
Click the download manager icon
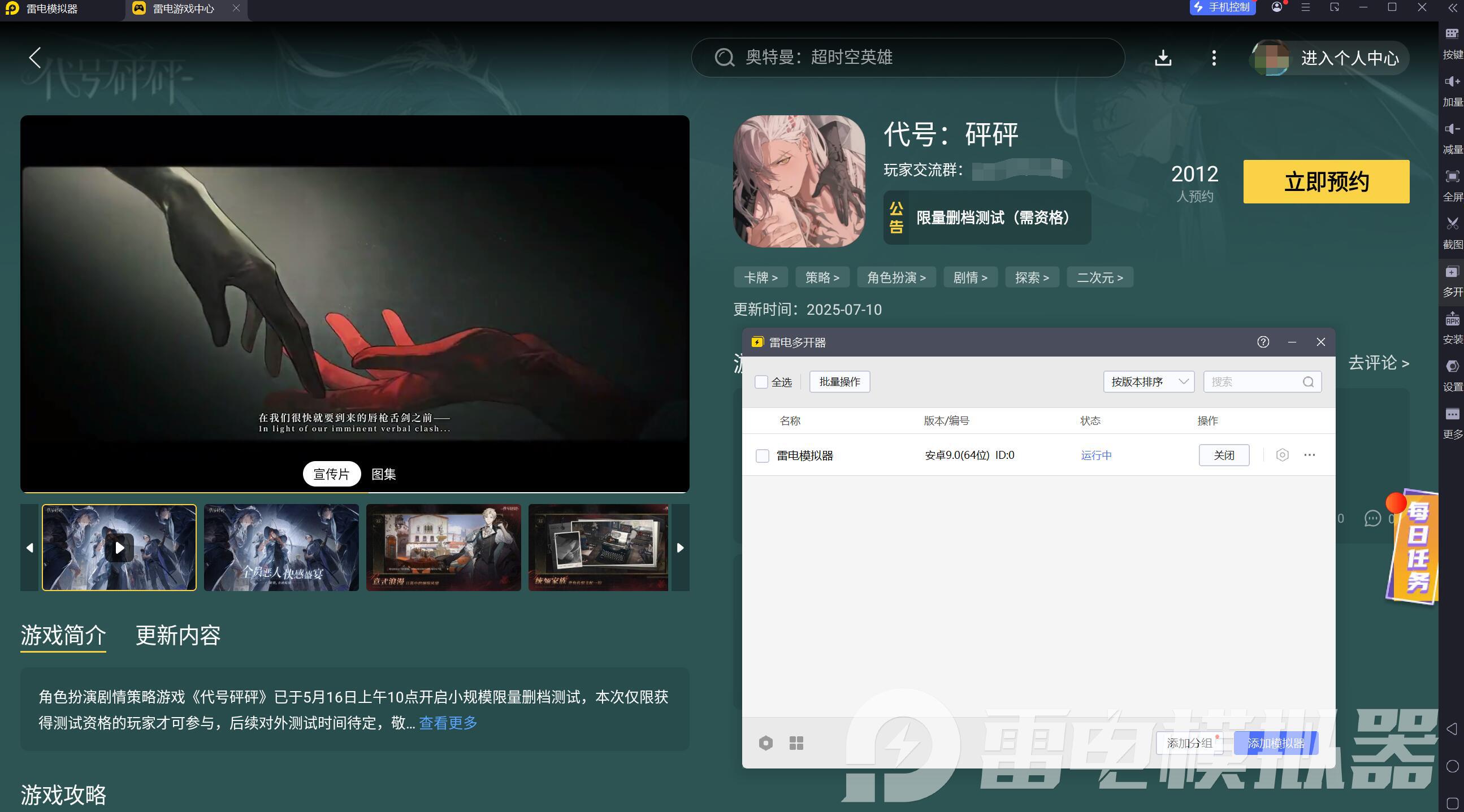[x=1163, y=58]
